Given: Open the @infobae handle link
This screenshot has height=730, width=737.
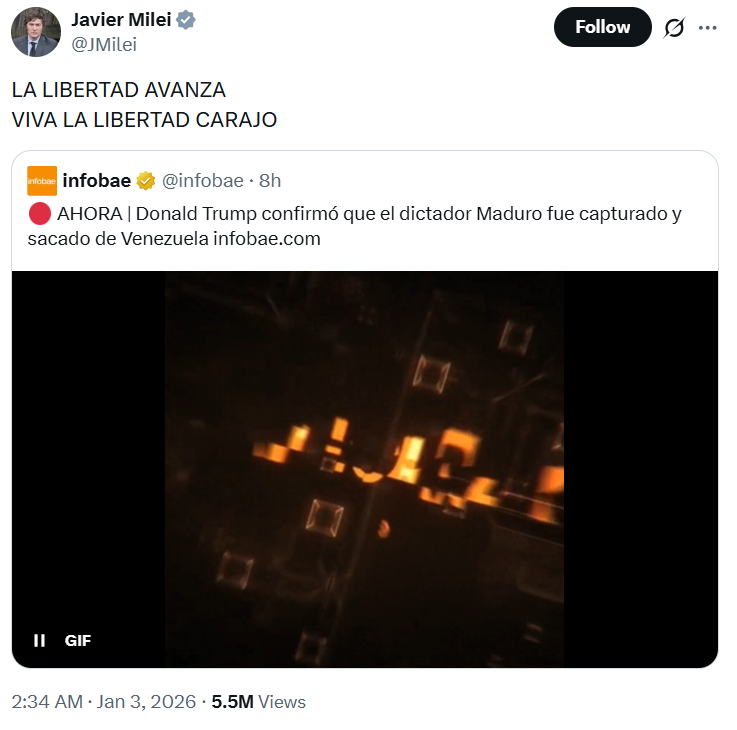Looking at the screenshot, I should pos(203,181).
